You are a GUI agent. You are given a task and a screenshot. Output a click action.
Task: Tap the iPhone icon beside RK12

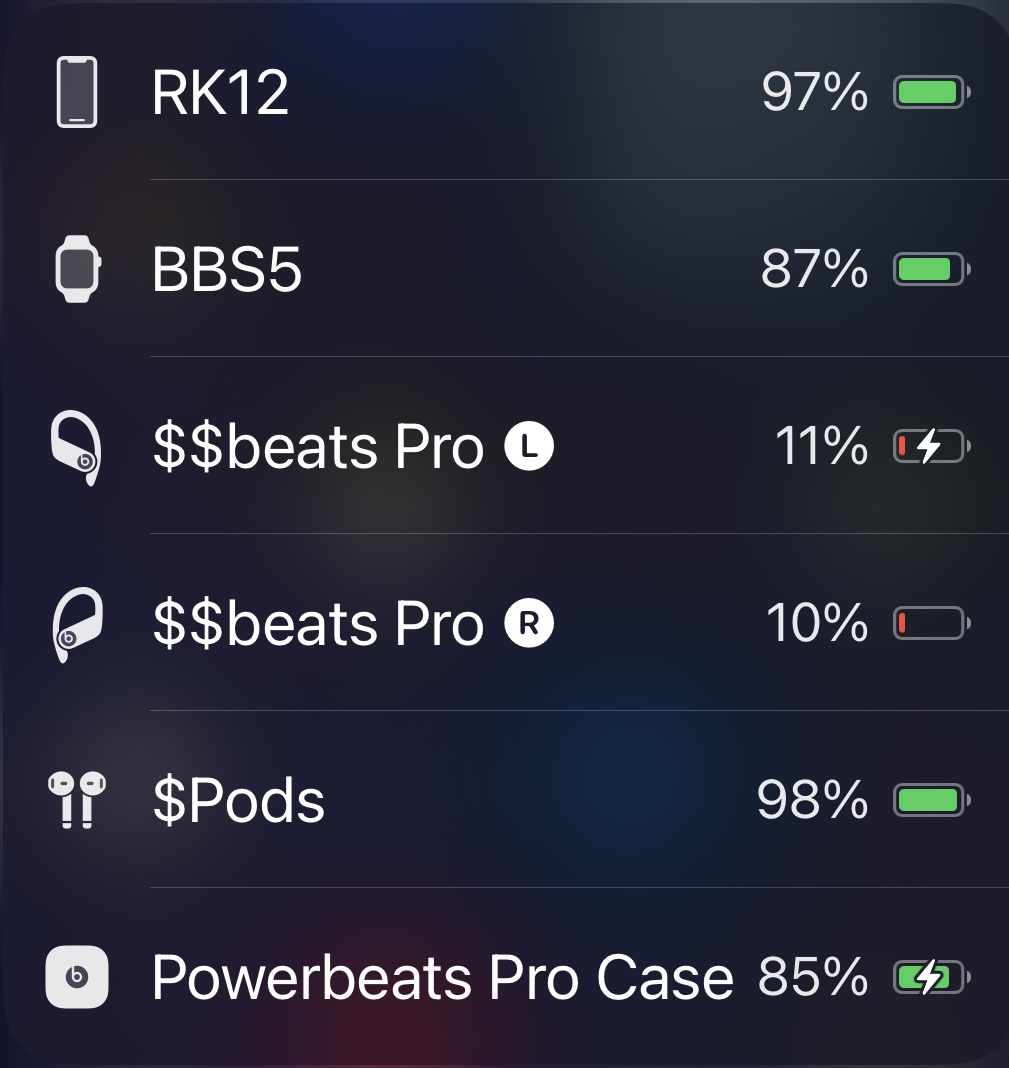pos(76,92)
